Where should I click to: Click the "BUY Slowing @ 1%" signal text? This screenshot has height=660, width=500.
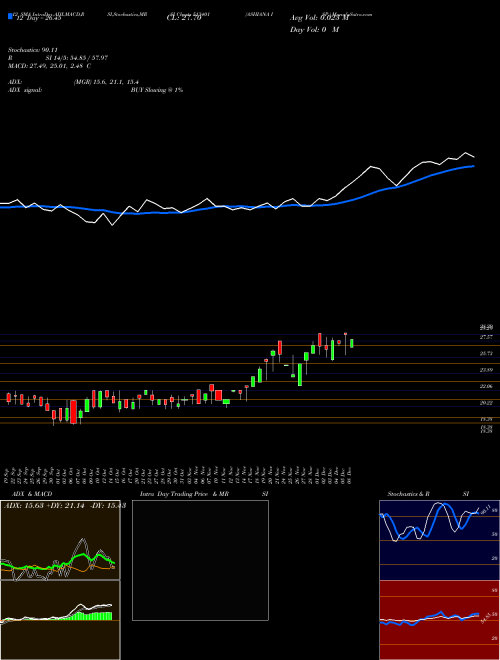[x=157, y=90]
